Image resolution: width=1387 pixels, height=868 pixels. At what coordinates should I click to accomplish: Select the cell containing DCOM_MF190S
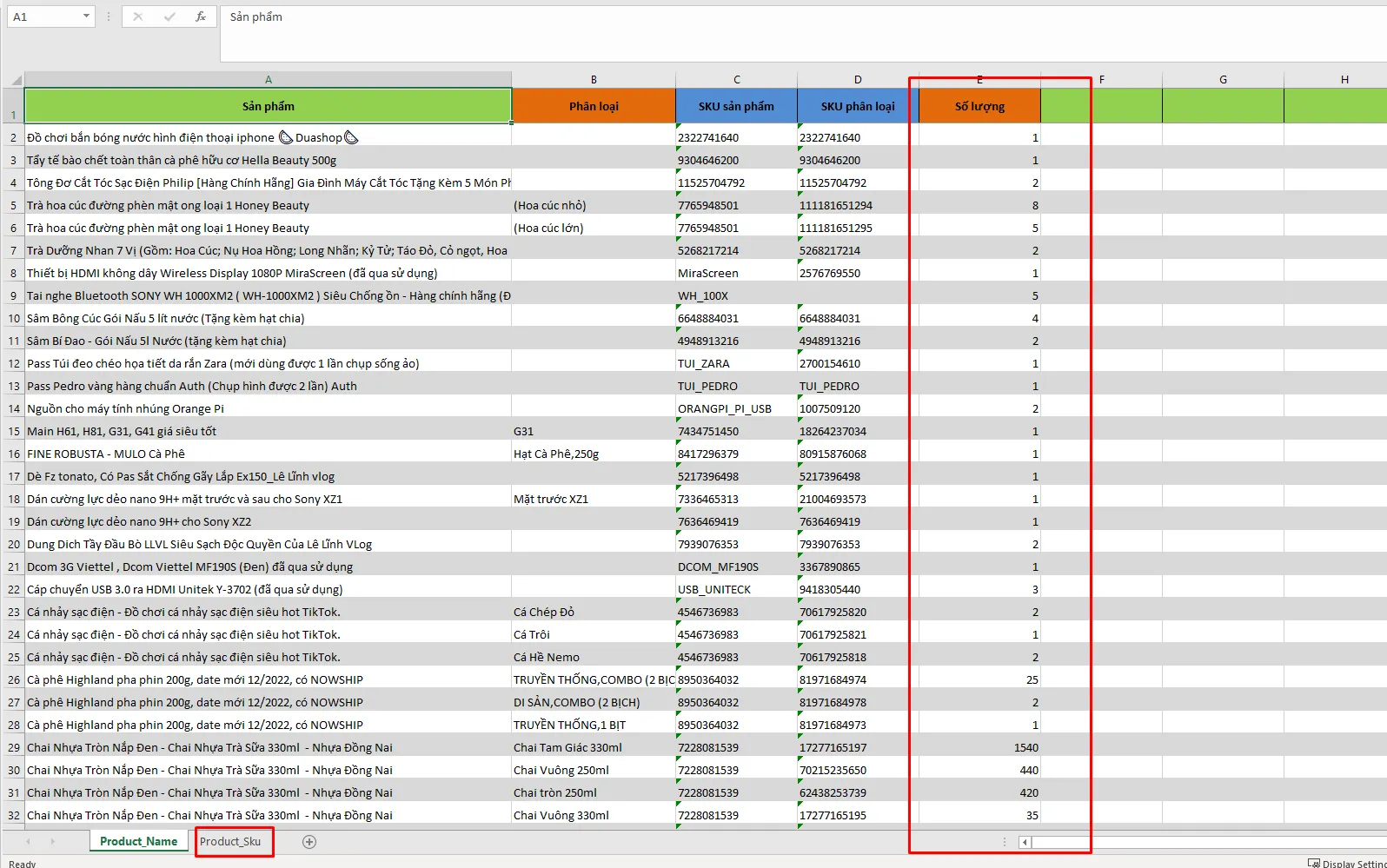pyautogui.click(x=736, y=567)
